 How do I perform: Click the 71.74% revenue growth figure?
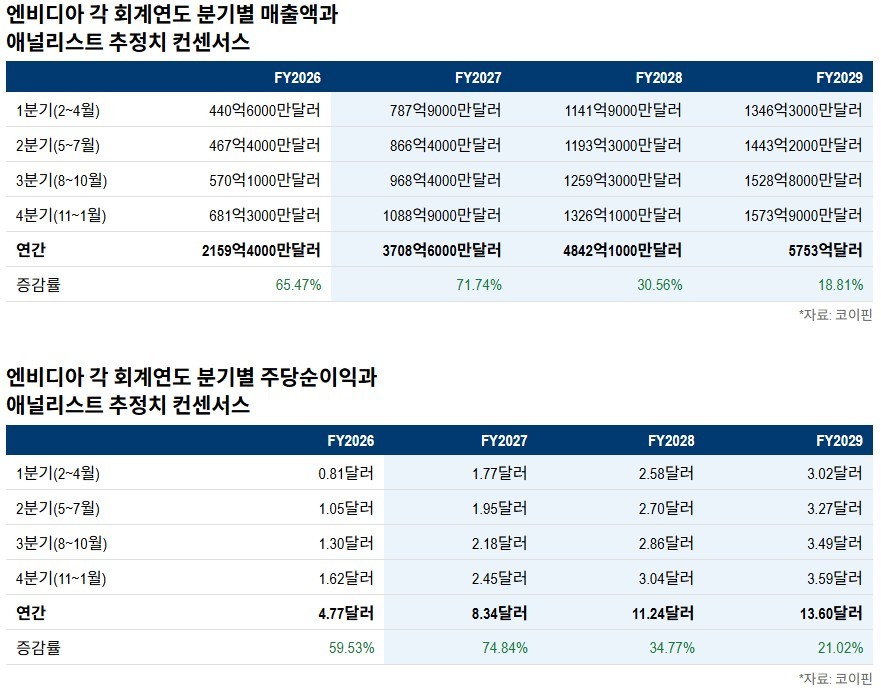(x=479, y=285)
